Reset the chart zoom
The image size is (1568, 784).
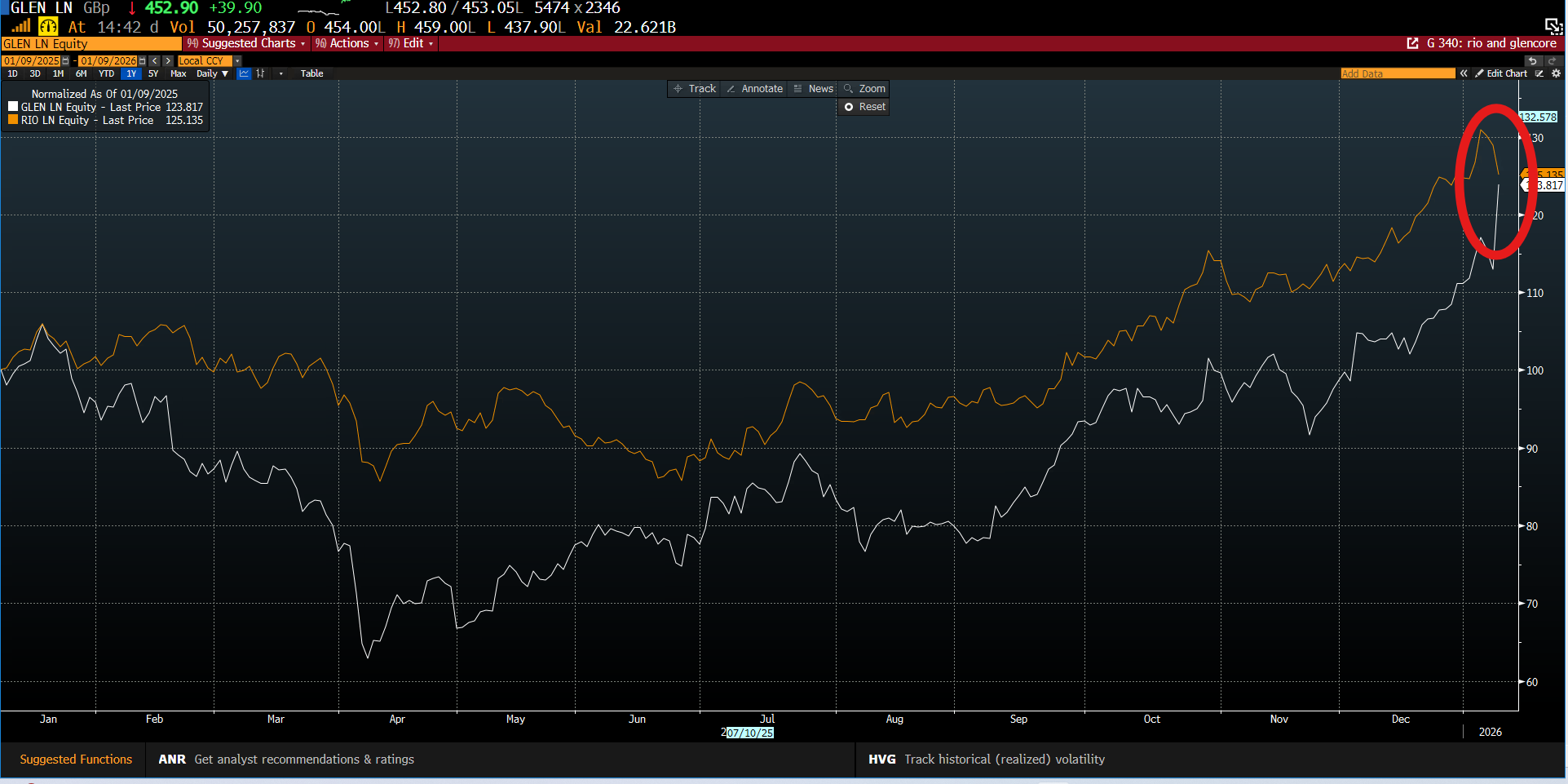pyautogui.click(x=864, y=107)
